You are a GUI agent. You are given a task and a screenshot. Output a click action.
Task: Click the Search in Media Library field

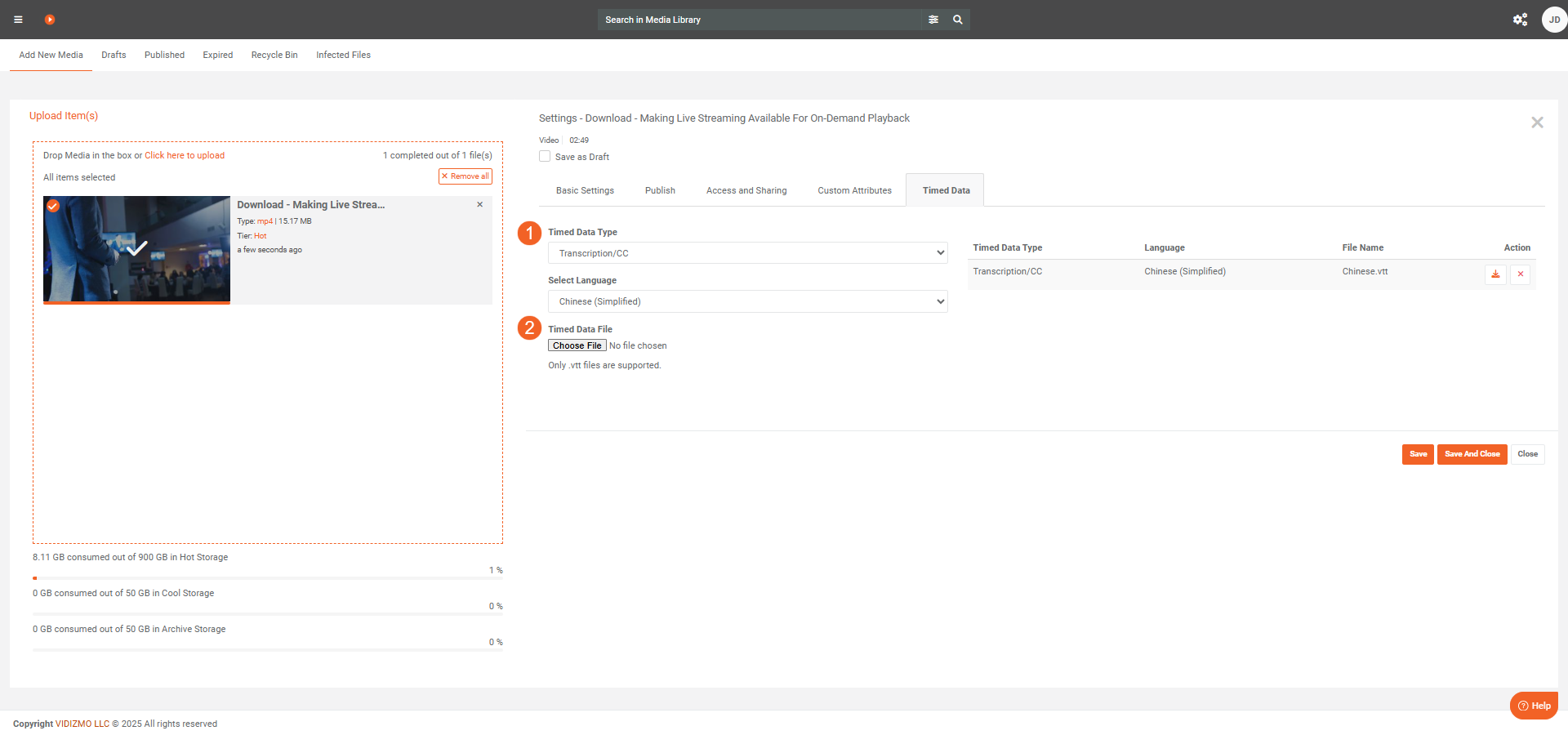(x=759, y=20)
